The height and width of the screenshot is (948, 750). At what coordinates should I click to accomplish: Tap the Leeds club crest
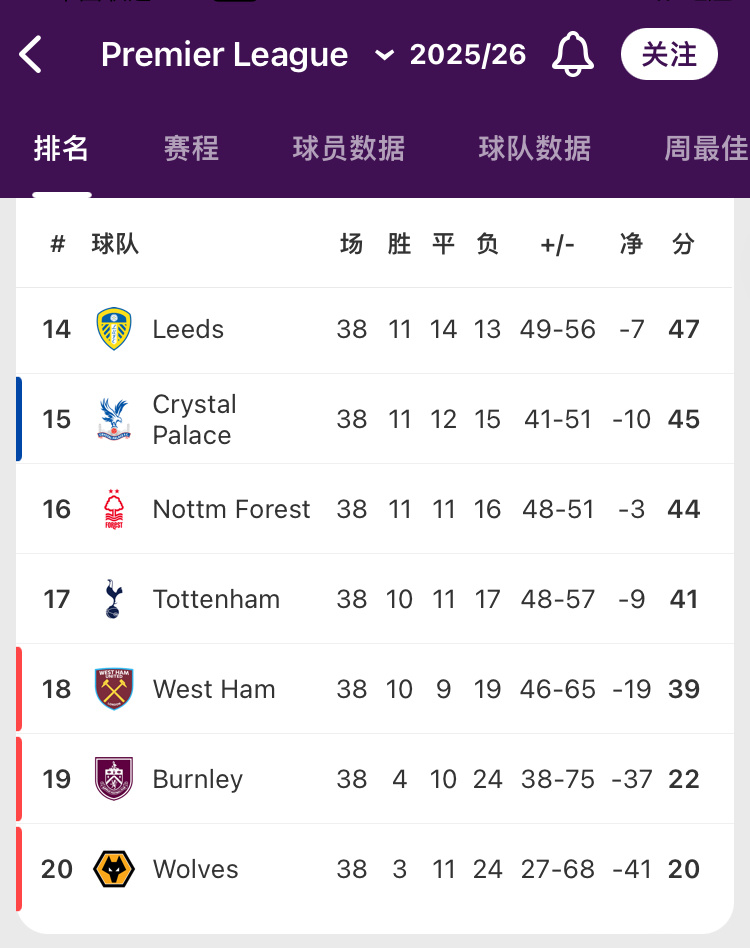[x=114, y=329]
